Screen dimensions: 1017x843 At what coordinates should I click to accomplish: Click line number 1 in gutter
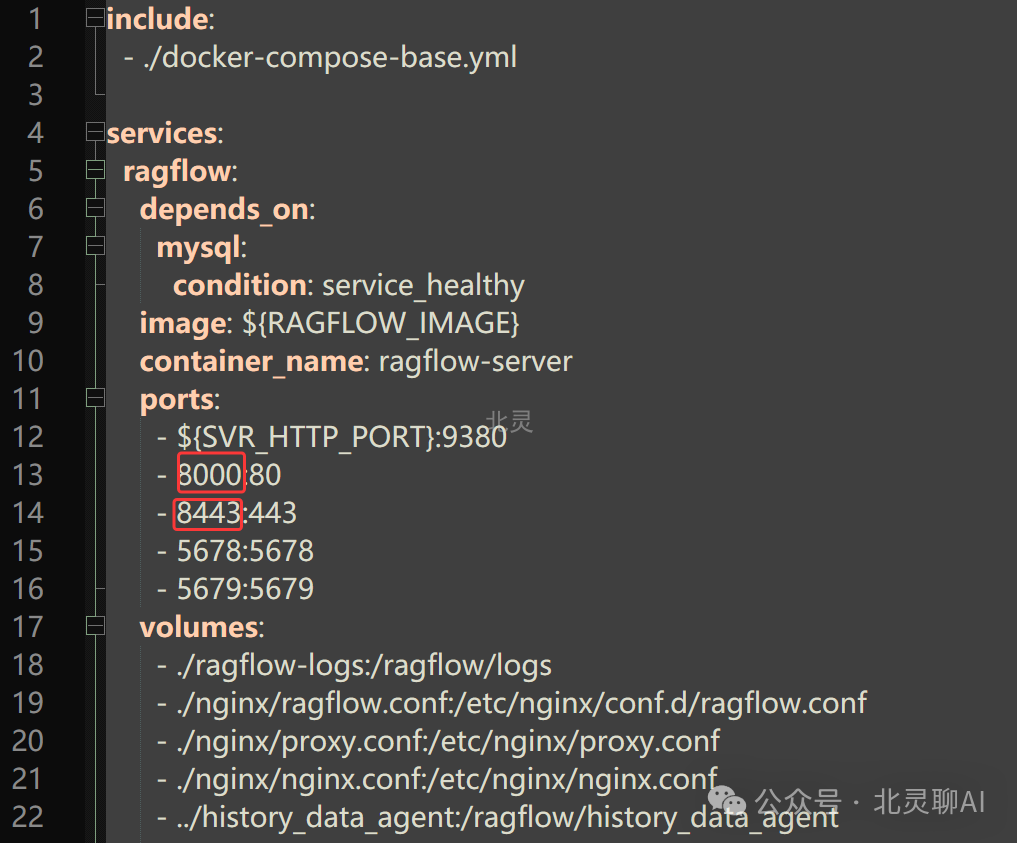pos(35,19)
